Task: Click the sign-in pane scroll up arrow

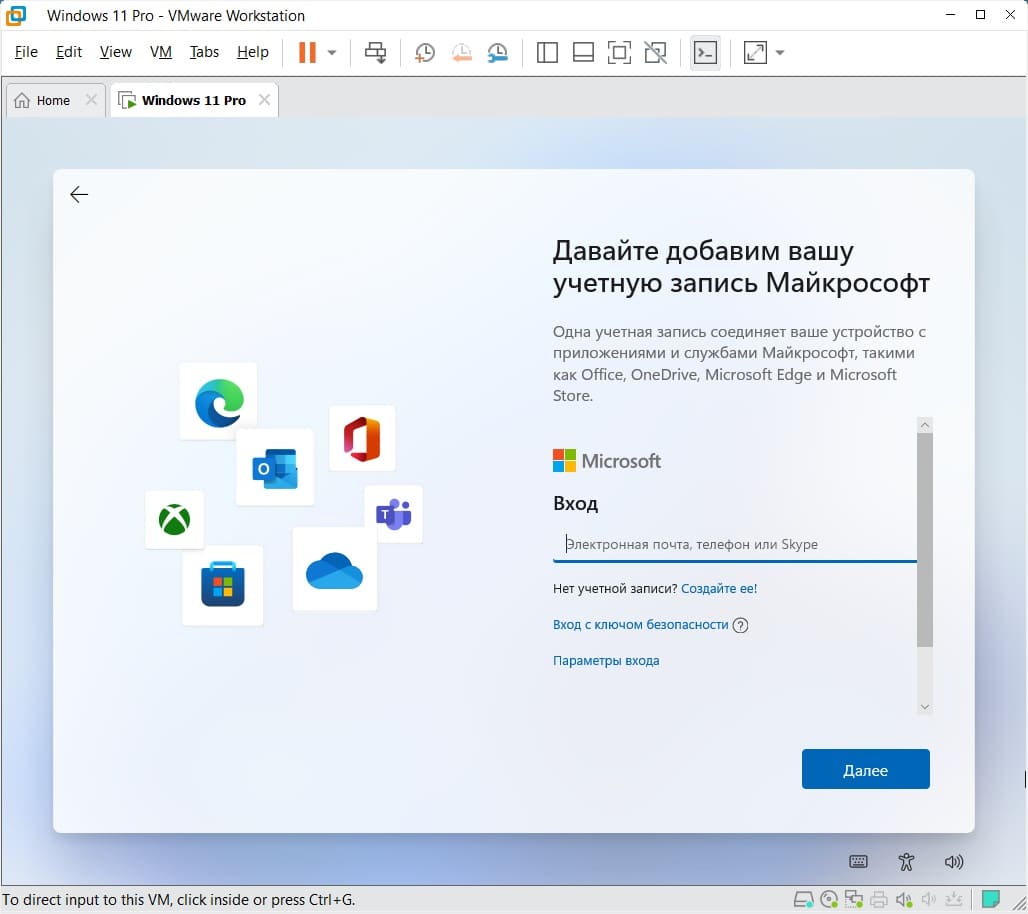Action: 924,425
